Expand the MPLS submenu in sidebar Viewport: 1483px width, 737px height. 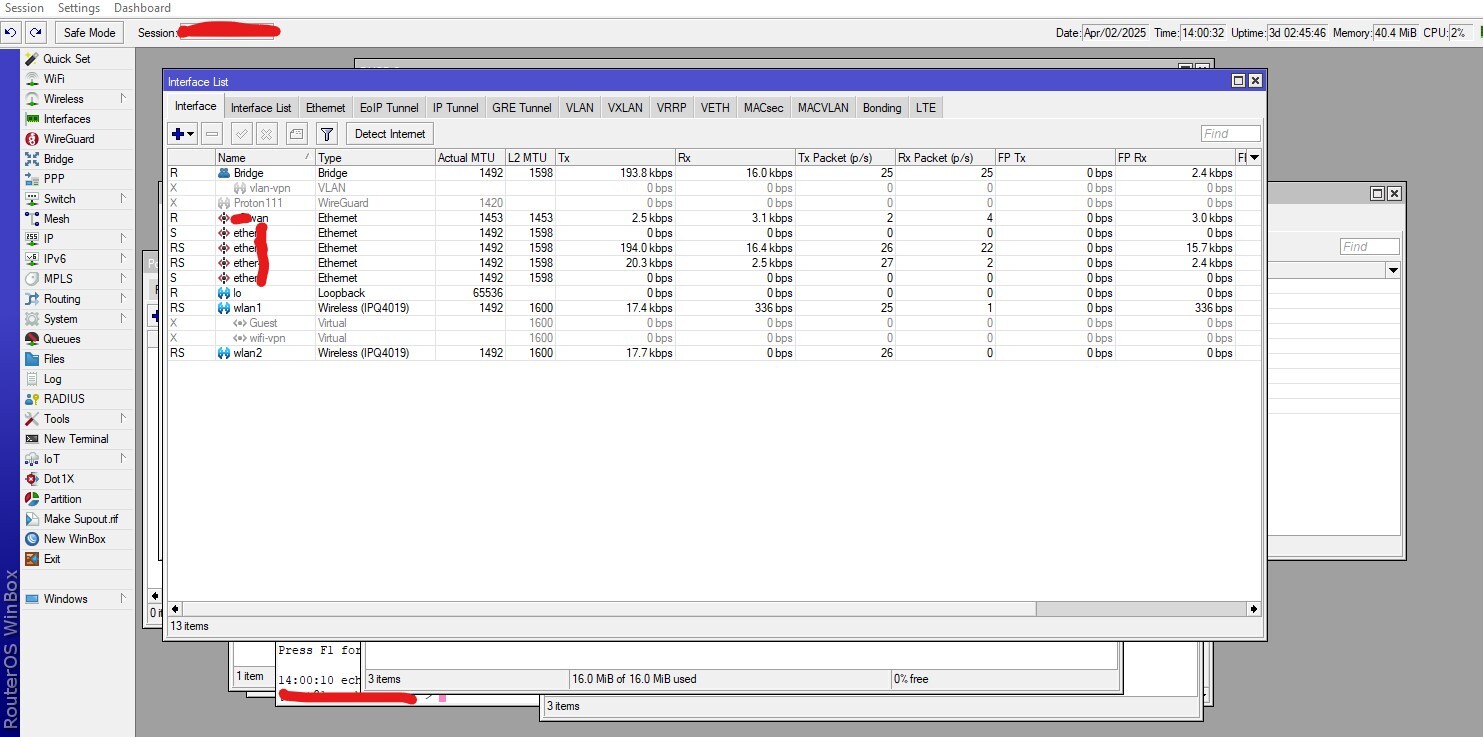pos(122,279)
